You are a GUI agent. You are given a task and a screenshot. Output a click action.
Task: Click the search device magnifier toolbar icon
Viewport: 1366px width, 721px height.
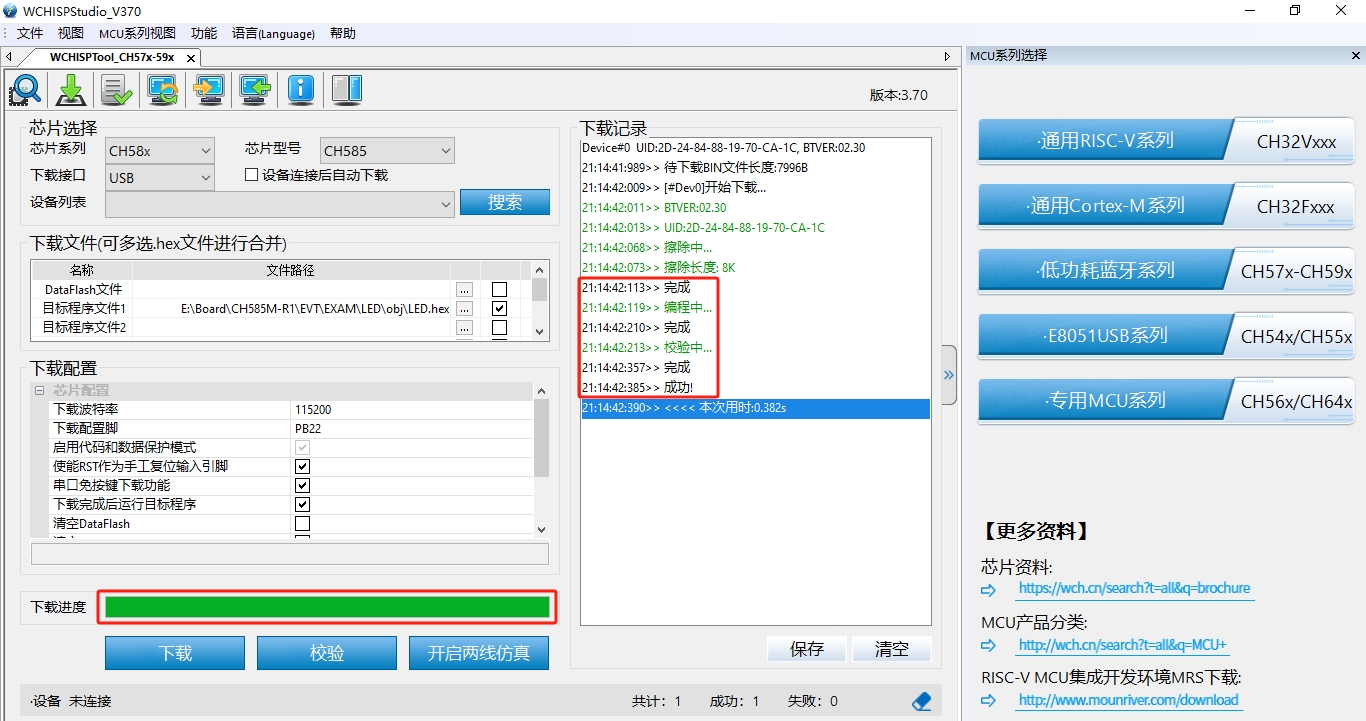click(25, 90)
